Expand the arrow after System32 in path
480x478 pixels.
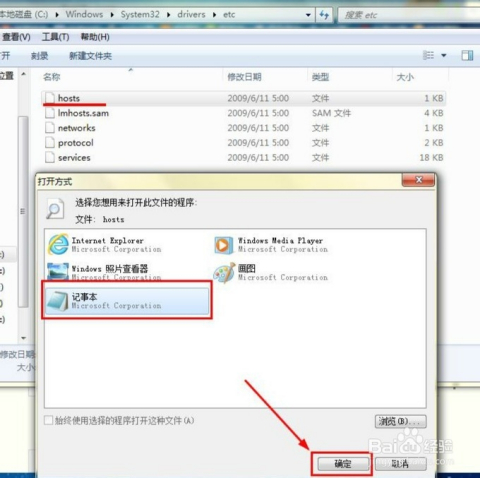click(169, 15)
